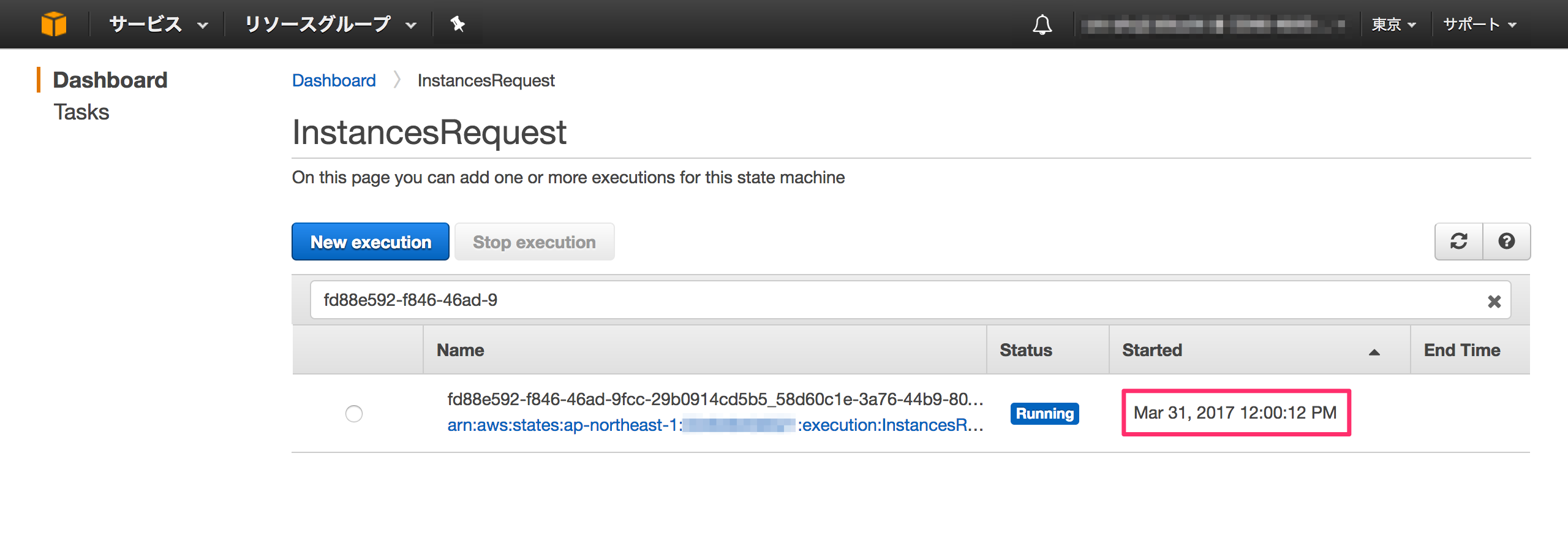Select the radio button for execution fd88e592
The image size is (1568, 540).
pyautogui.click(x=354, y=414)
